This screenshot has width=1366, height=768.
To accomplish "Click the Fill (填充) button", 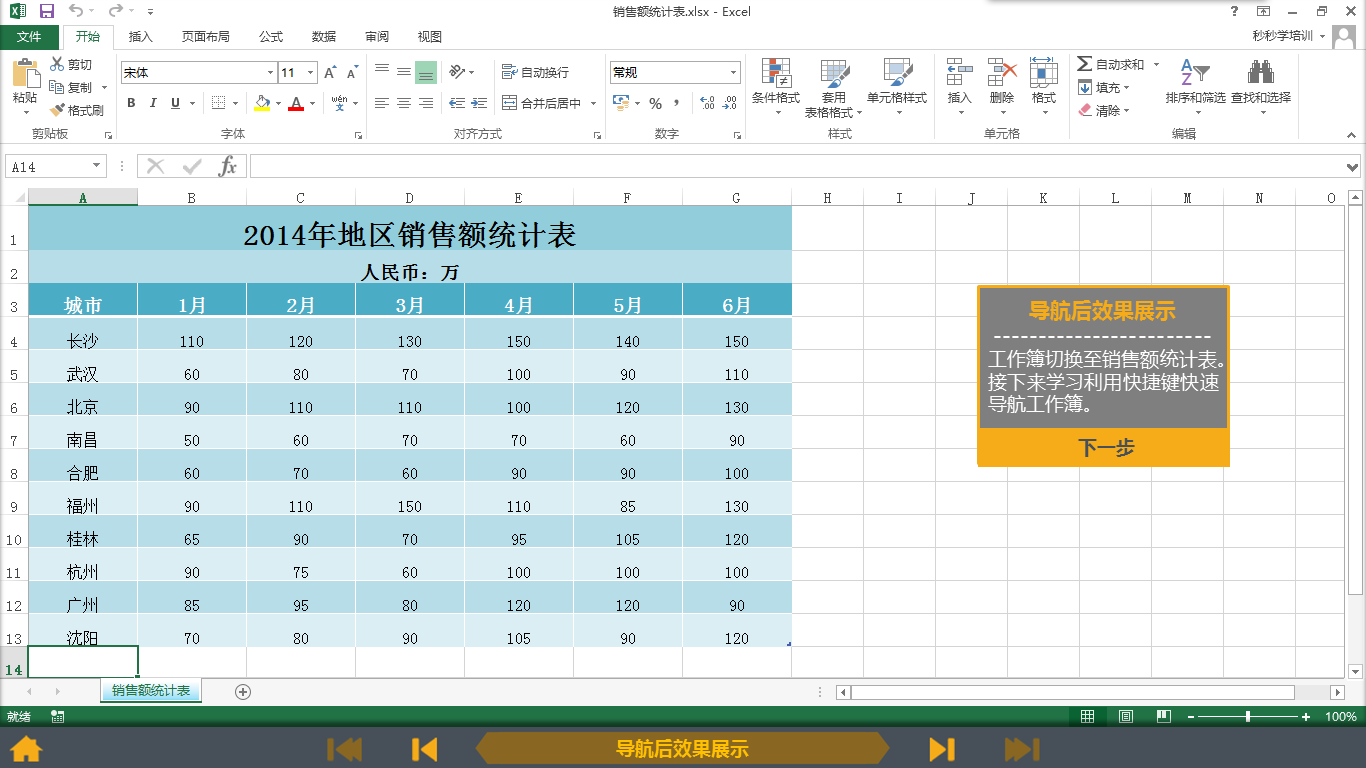I will pos(1104,88).
